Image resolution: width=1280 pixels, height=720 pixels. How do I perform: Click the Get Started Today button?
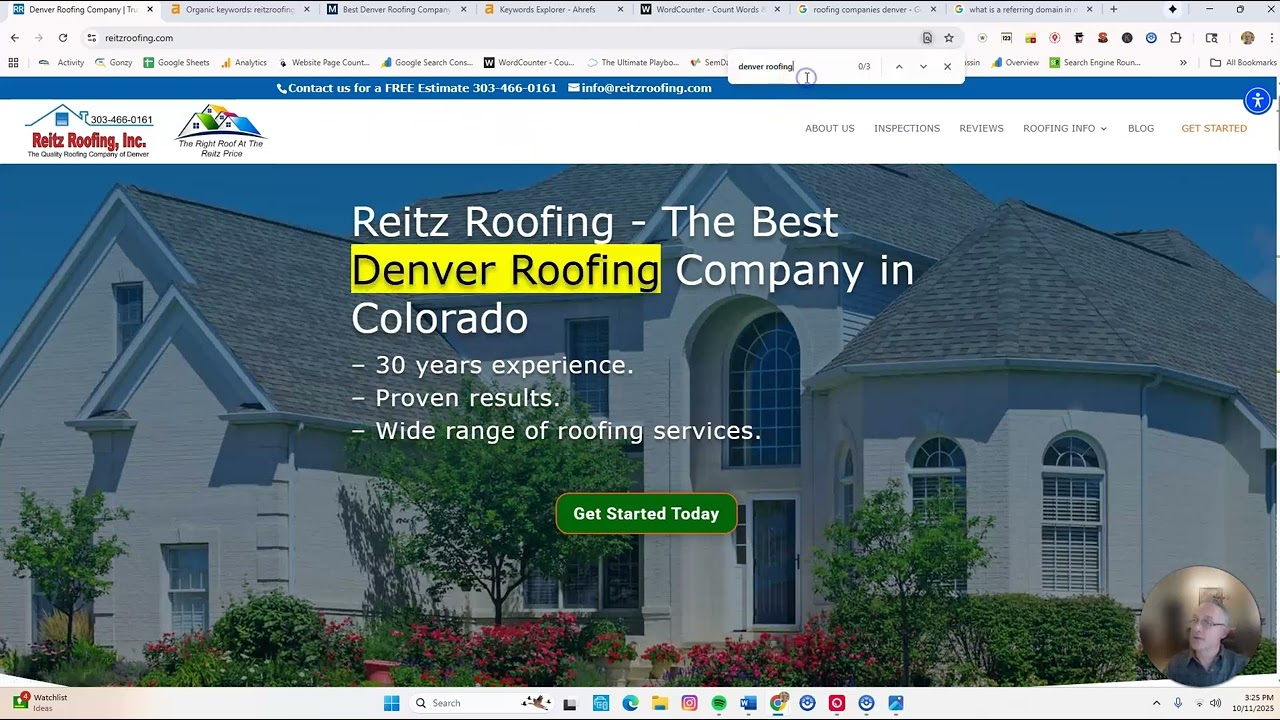[646, 513]
